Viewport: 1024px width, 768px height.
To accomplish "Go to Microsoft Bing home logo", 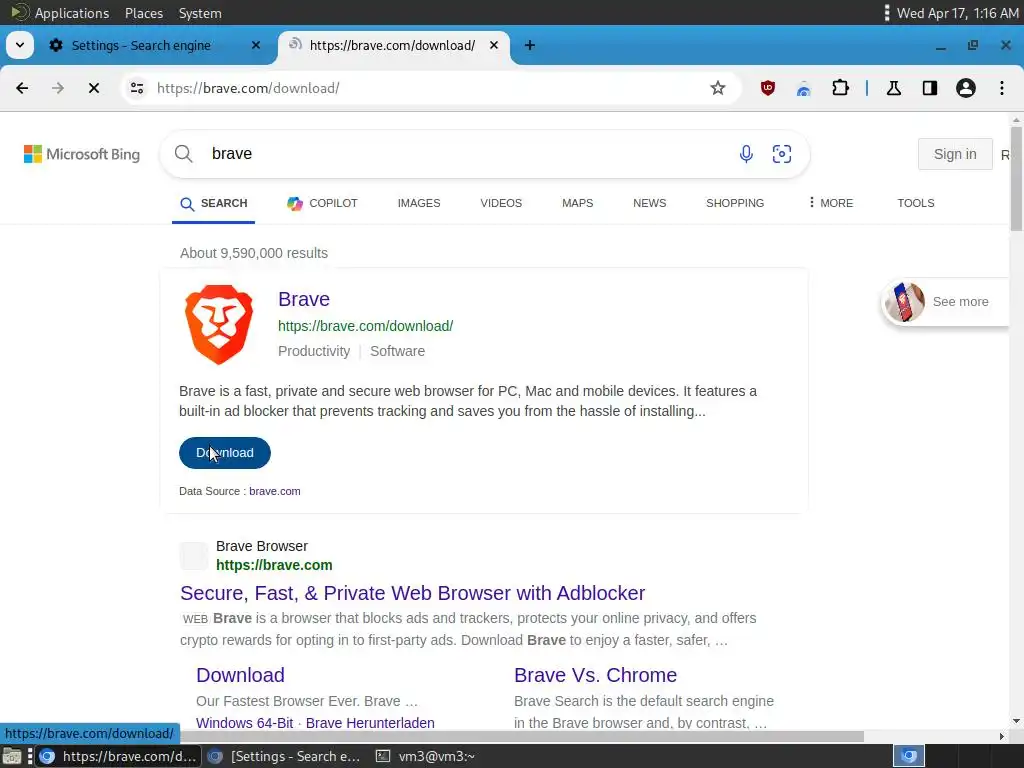I will click(82, 154).
